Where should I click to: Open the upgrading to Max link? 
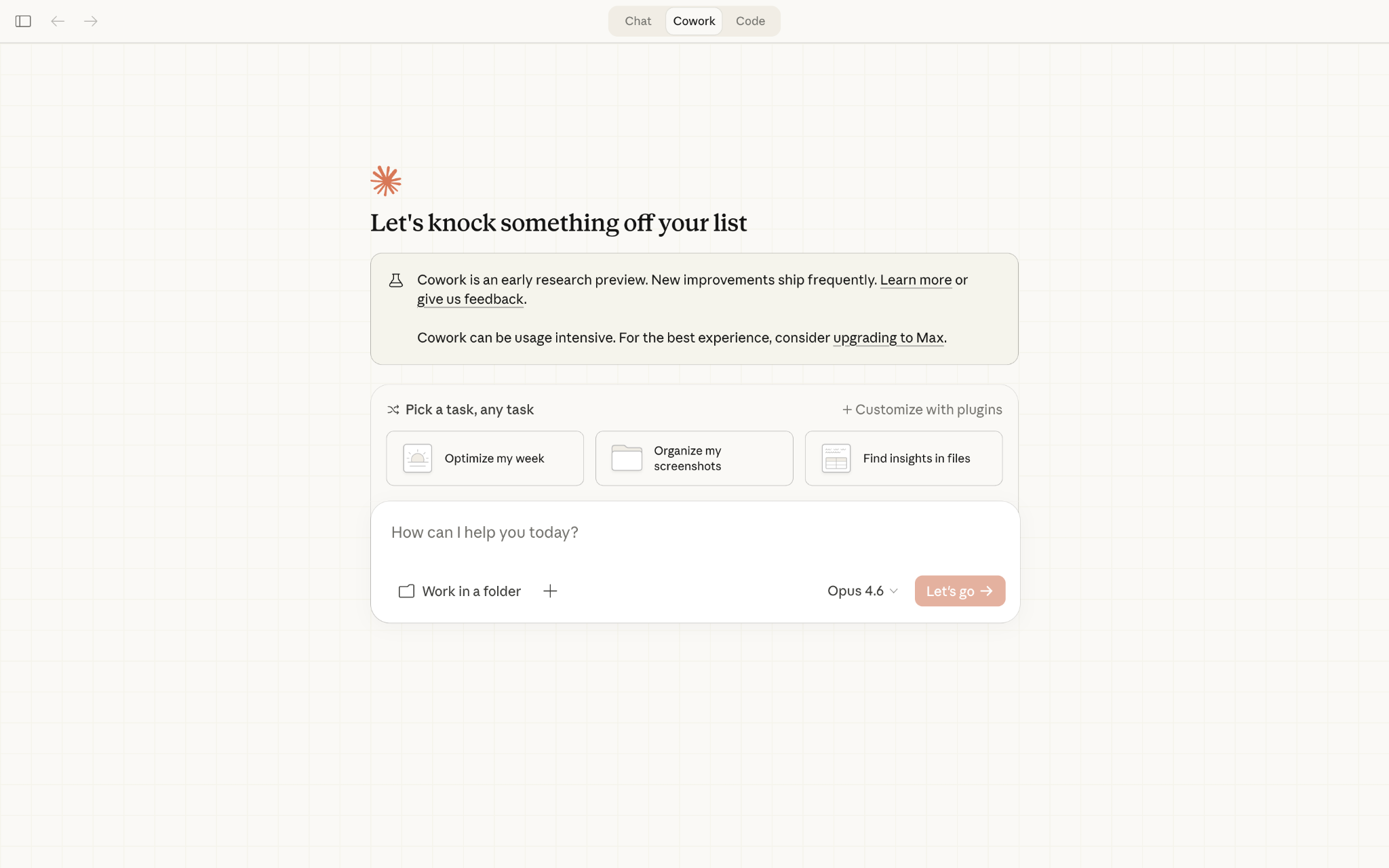click(x=888, y=337)
